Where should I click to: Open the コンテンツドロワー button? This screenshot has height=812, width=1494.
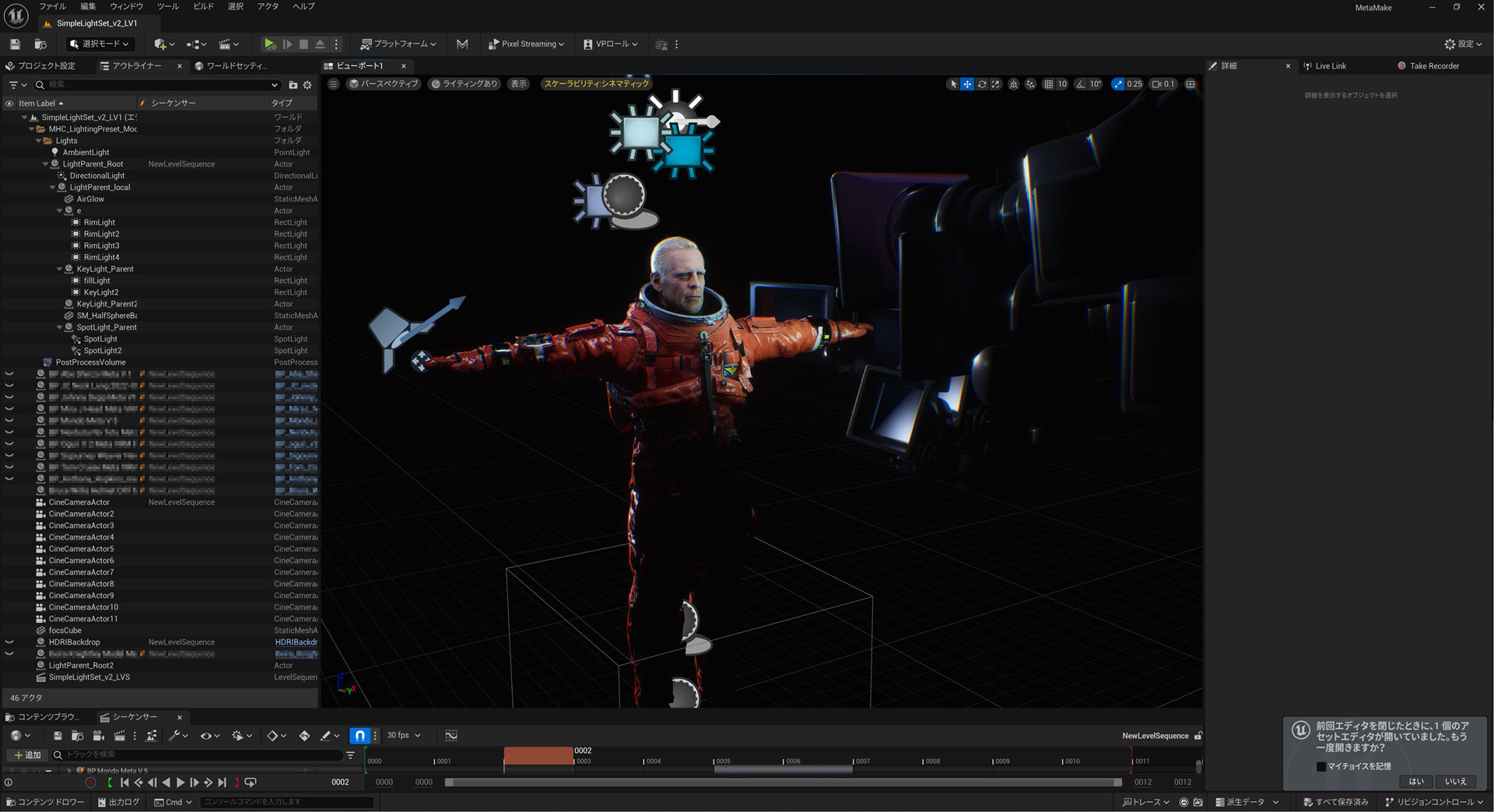point(44,802)
